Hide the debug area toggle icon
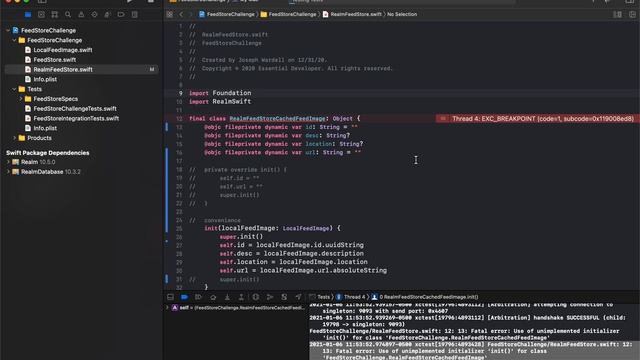This screenshot has width=640, height=360. 170,297
